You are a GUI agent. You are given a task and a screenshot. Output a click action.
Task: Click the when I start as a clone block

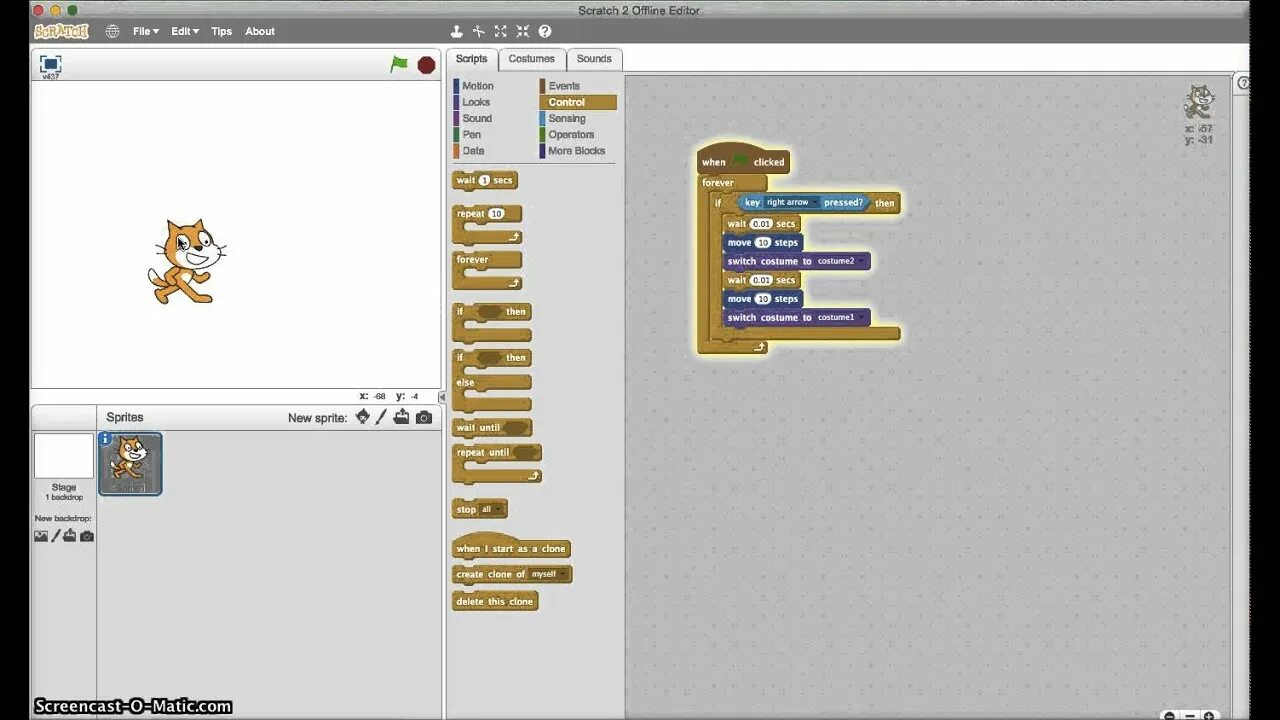point(511,548)
